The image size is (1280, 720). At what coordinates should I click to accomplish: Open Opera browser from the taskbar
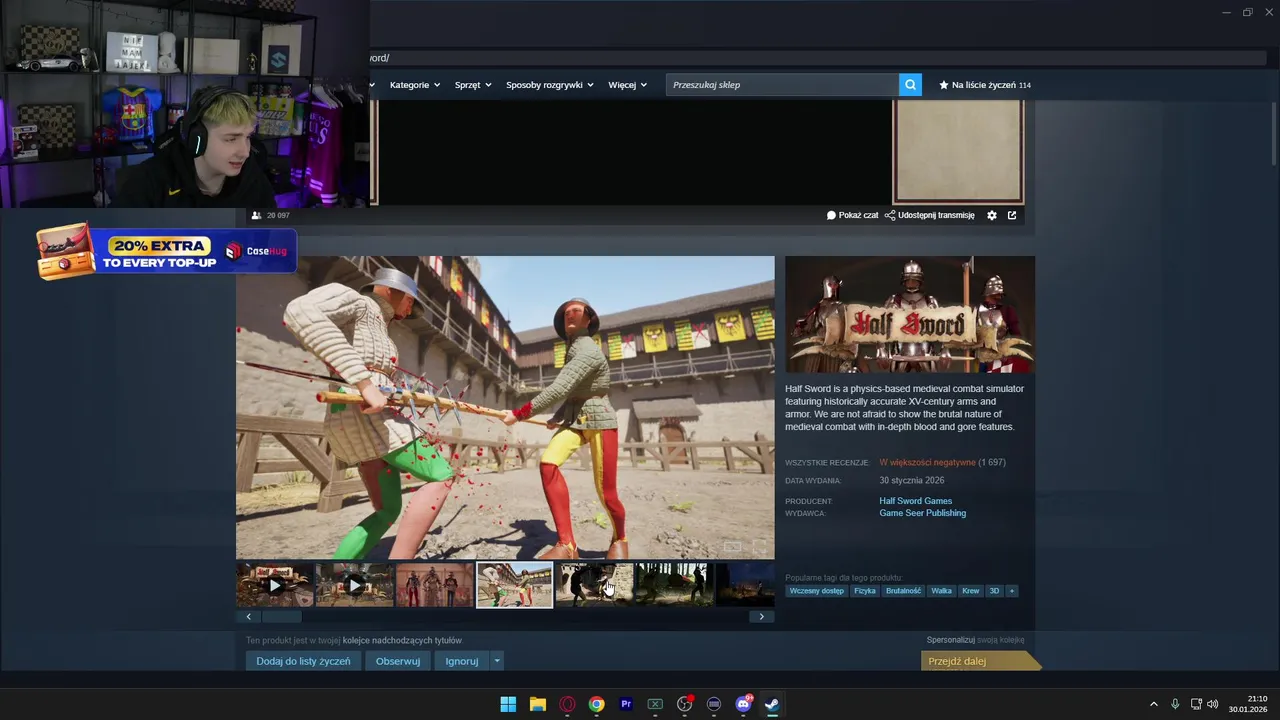pyautogui.click(x=567, y=704)
